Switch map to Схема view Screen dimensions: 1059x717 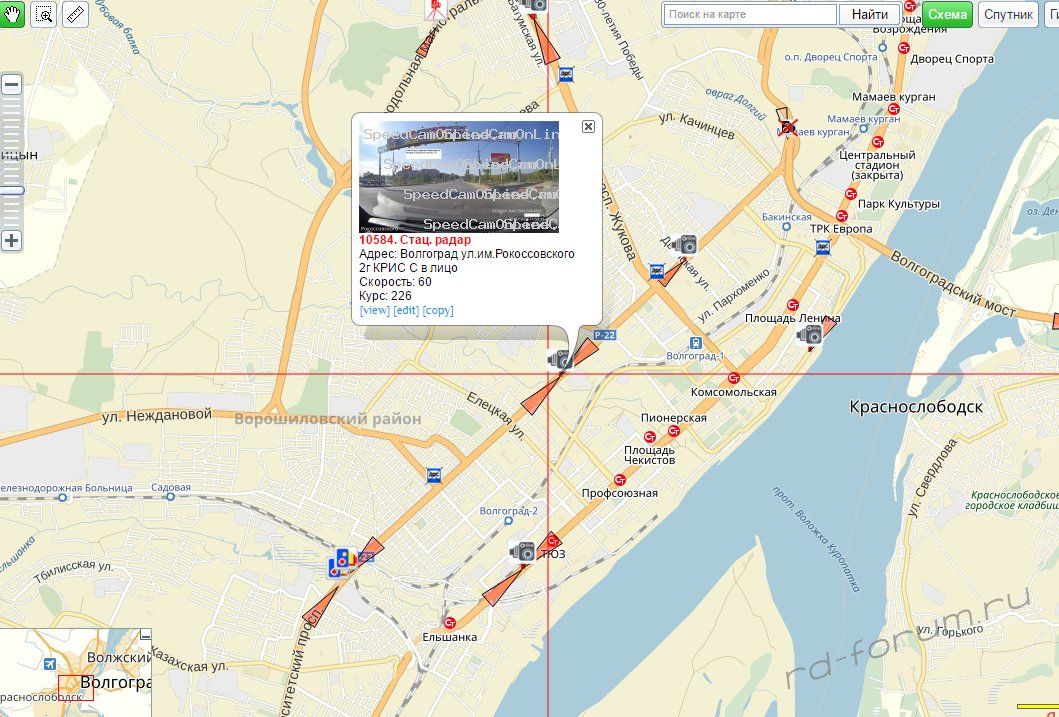coord(947,14)
